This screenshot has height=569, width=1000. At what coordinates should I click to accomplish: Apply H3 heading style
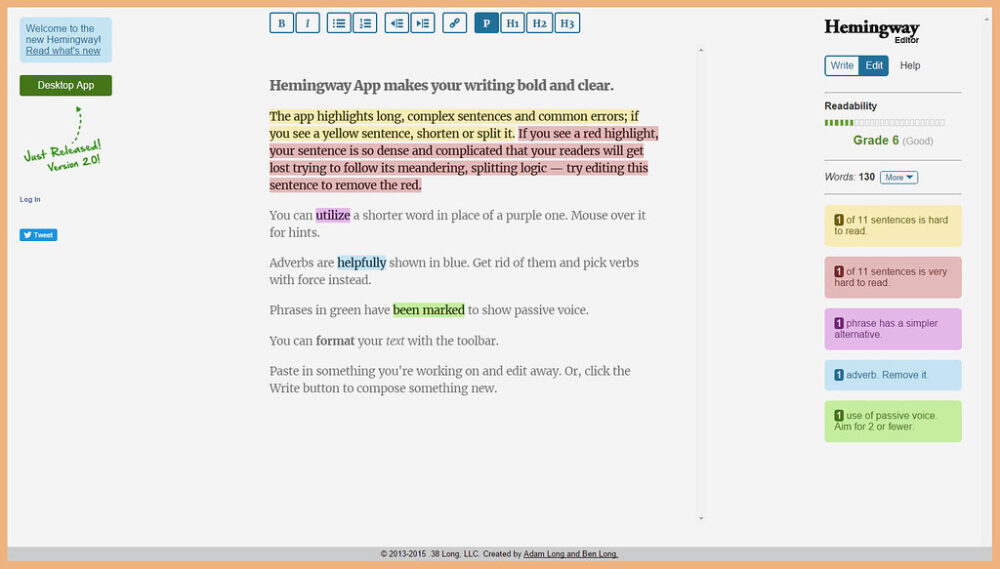[567, 23]
